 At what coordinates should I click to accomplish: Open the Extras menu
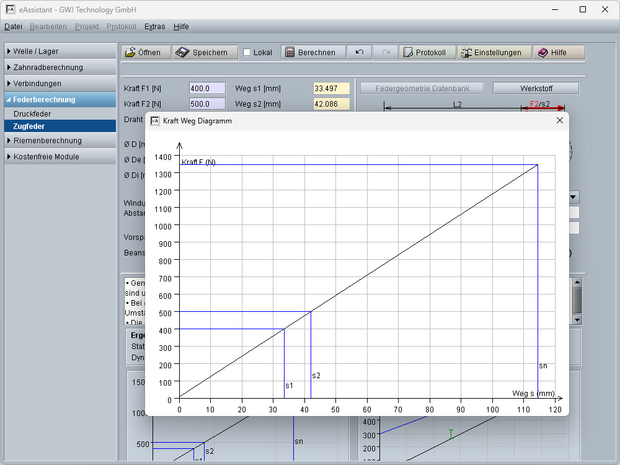[x=155, y=25]
